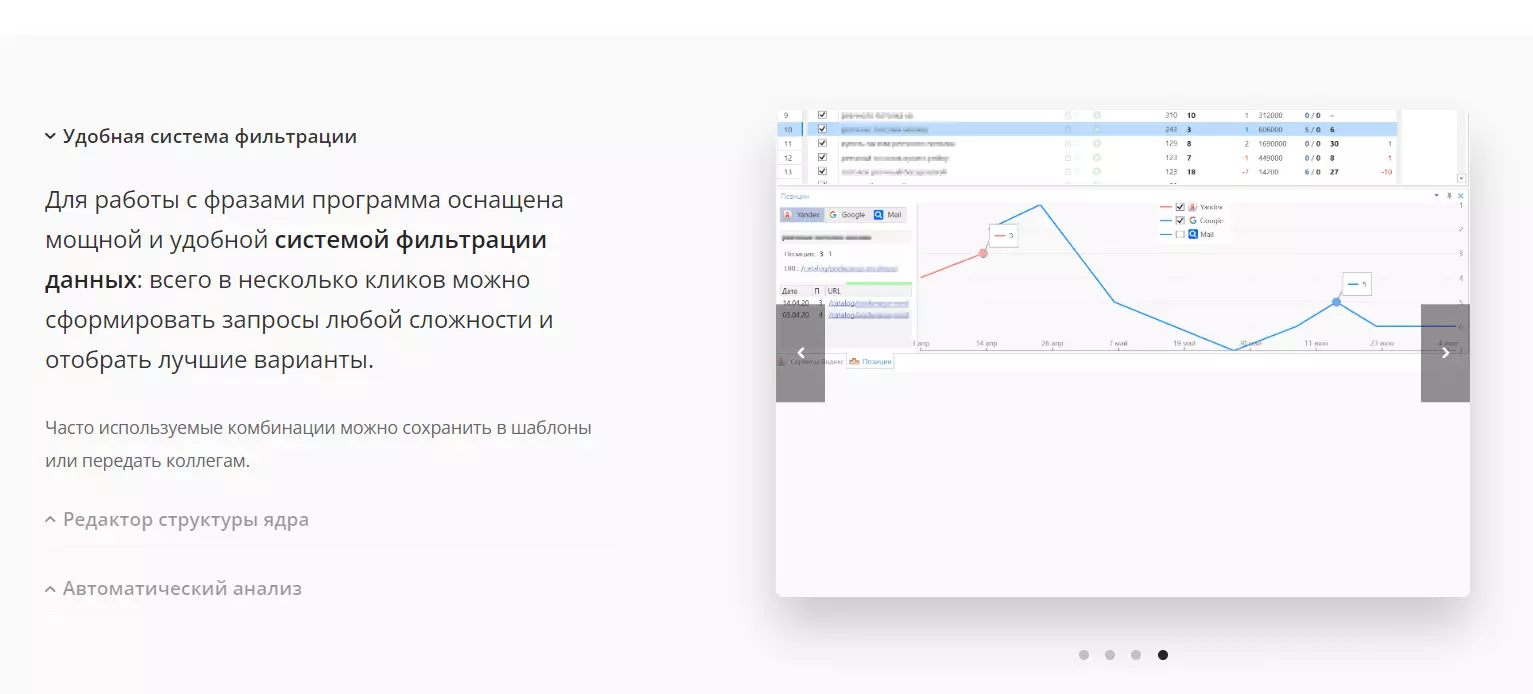Click the 6 / 0 value in row 13
This screenshot has height=694, width=1533.
point(1313,171)
